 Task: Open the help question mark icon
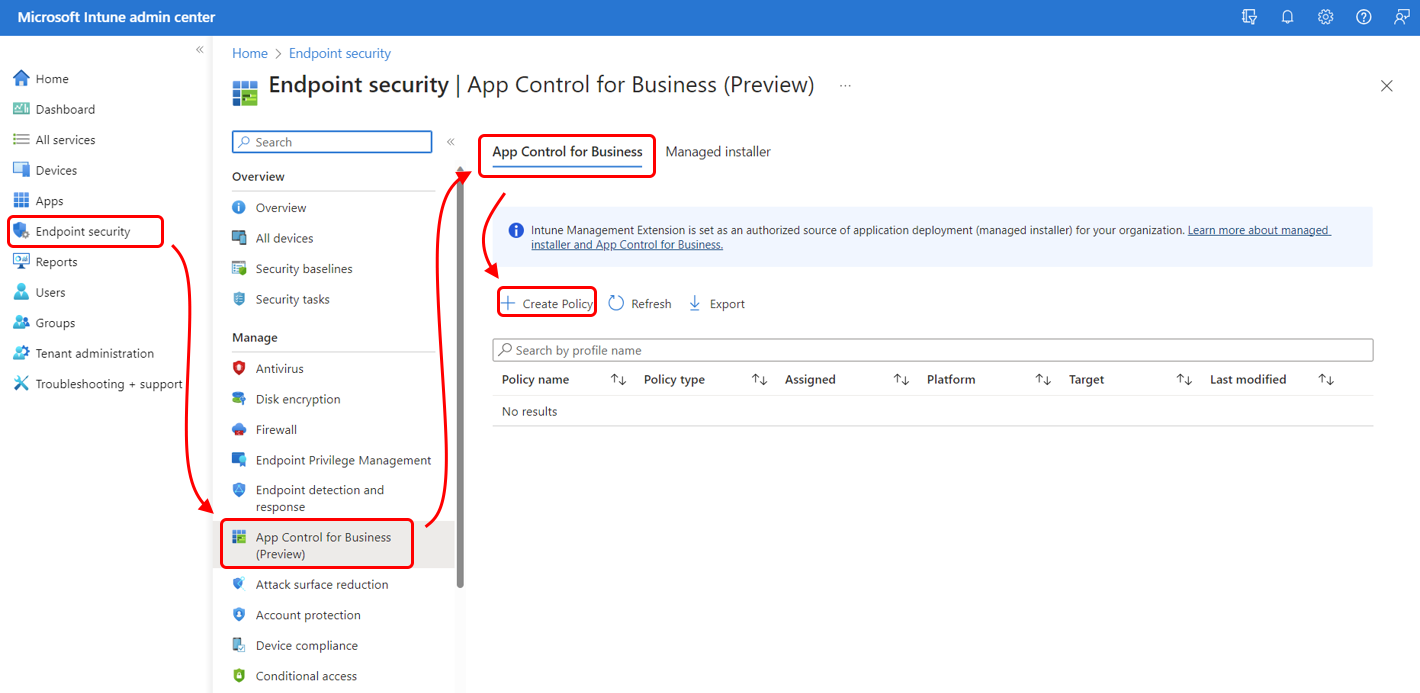coord(1364,17)
